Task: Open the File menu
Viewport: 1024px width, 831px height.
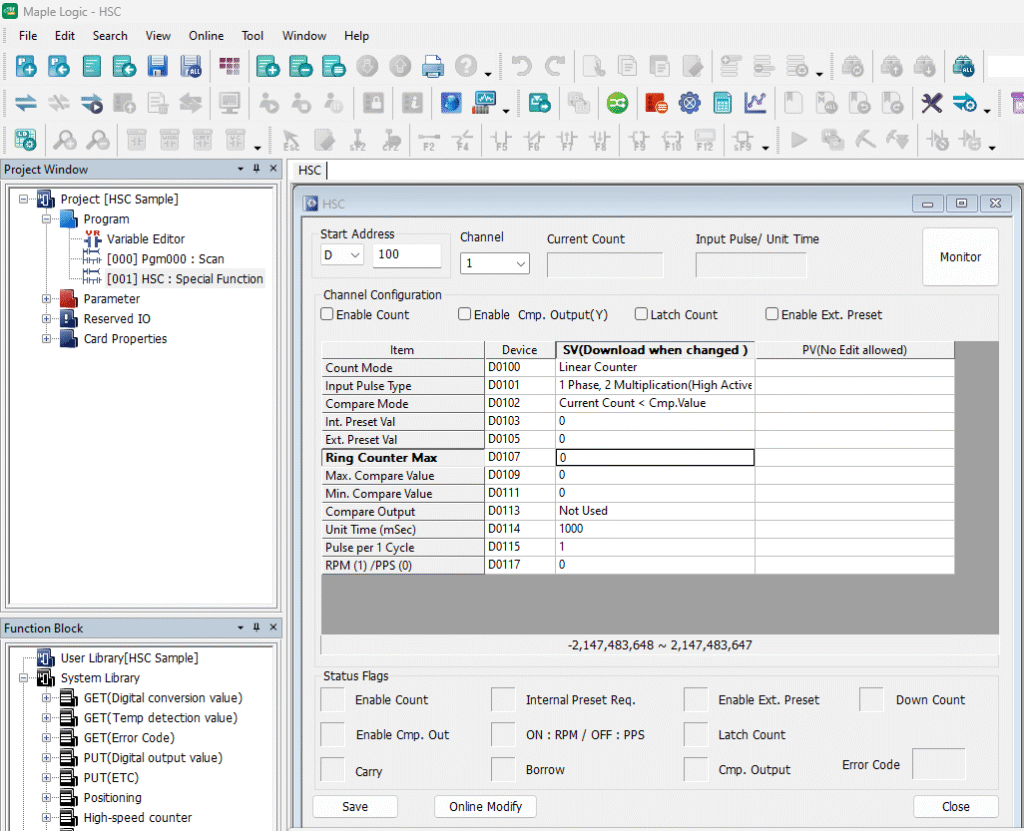Action: [x=28, y=36]
